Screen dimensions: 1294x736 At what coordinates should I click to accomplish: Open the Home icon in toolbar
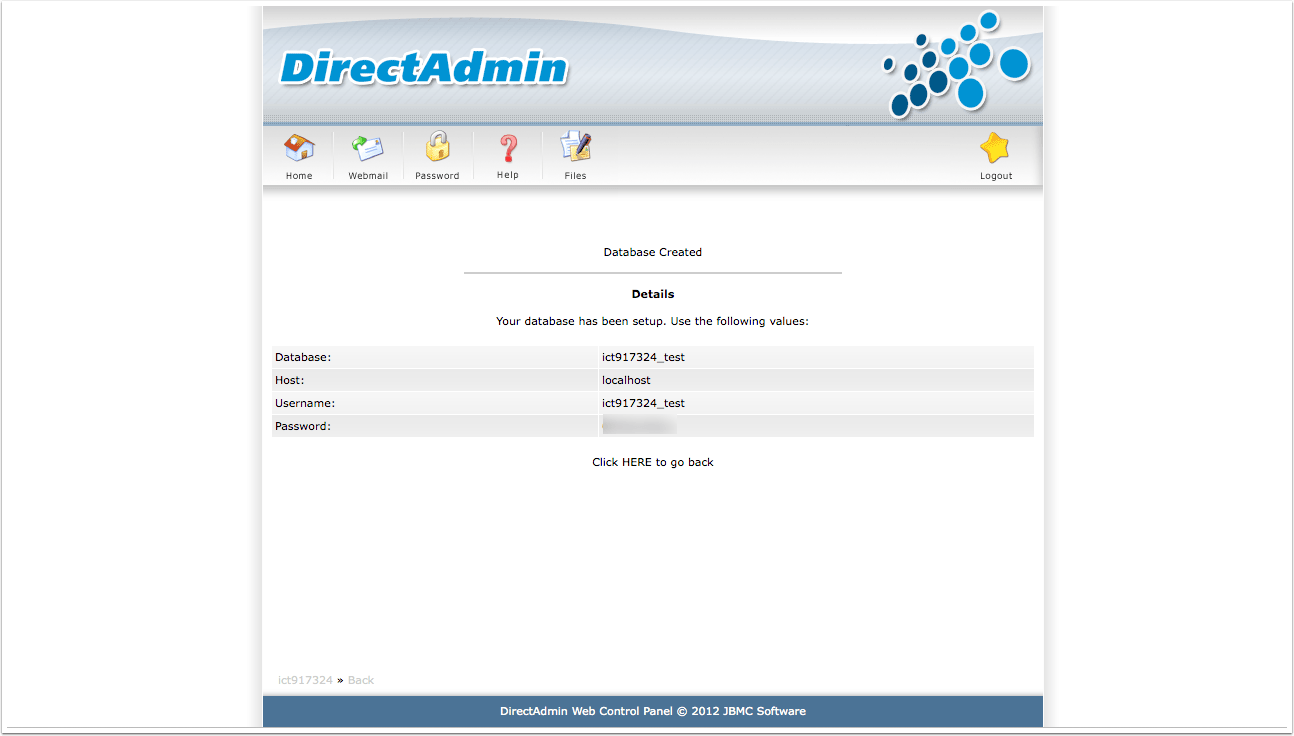[299, 149]
